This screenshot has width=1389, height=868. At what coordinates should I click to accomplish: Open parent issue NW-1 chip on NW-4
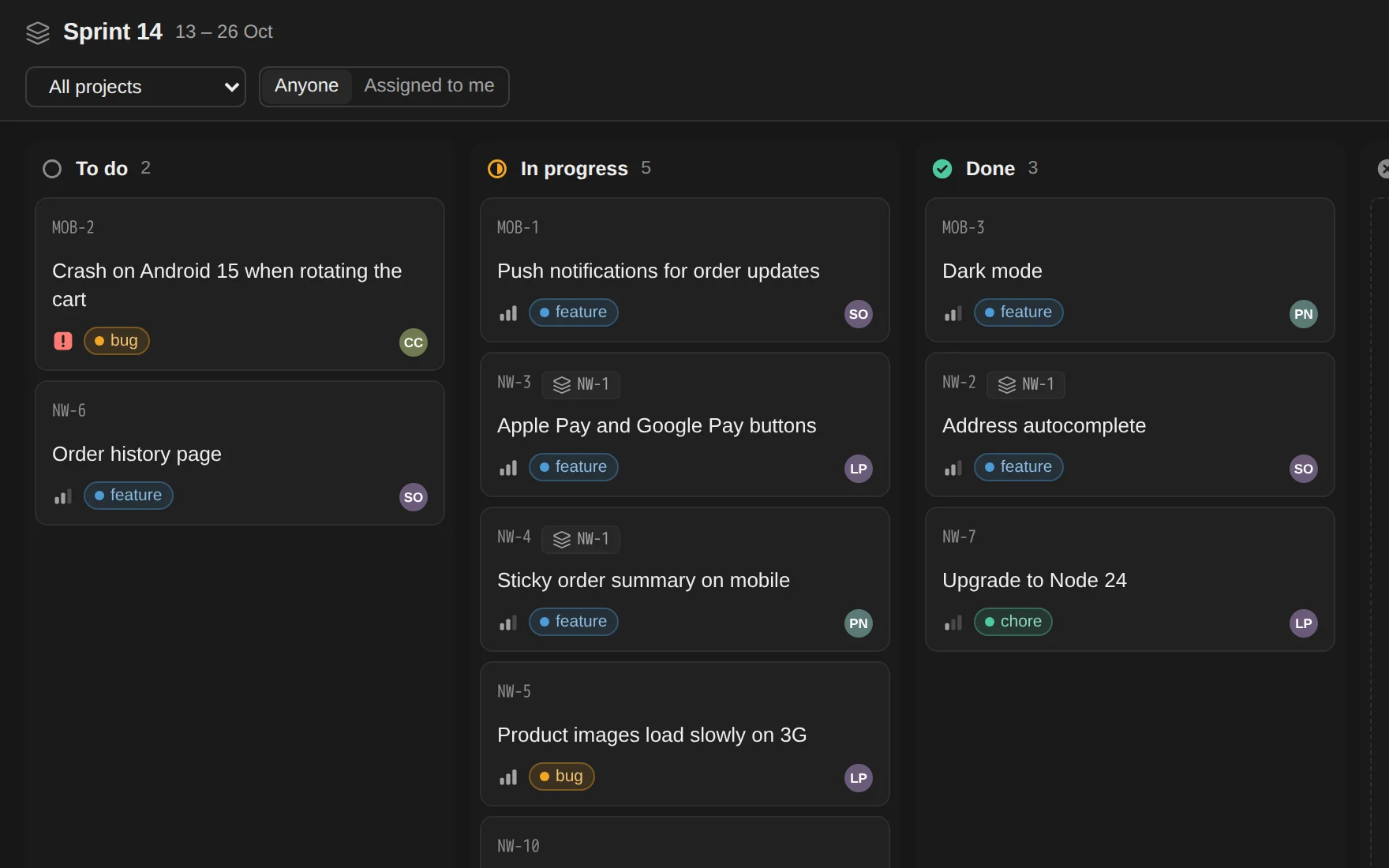click(581, 539)
